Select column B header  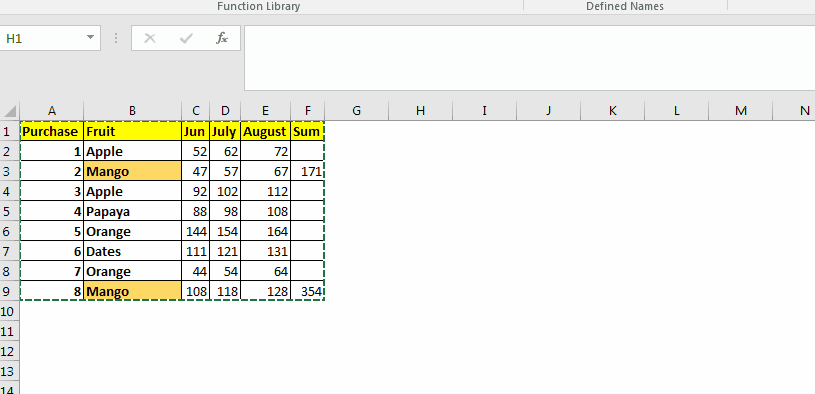click(133, 111)
